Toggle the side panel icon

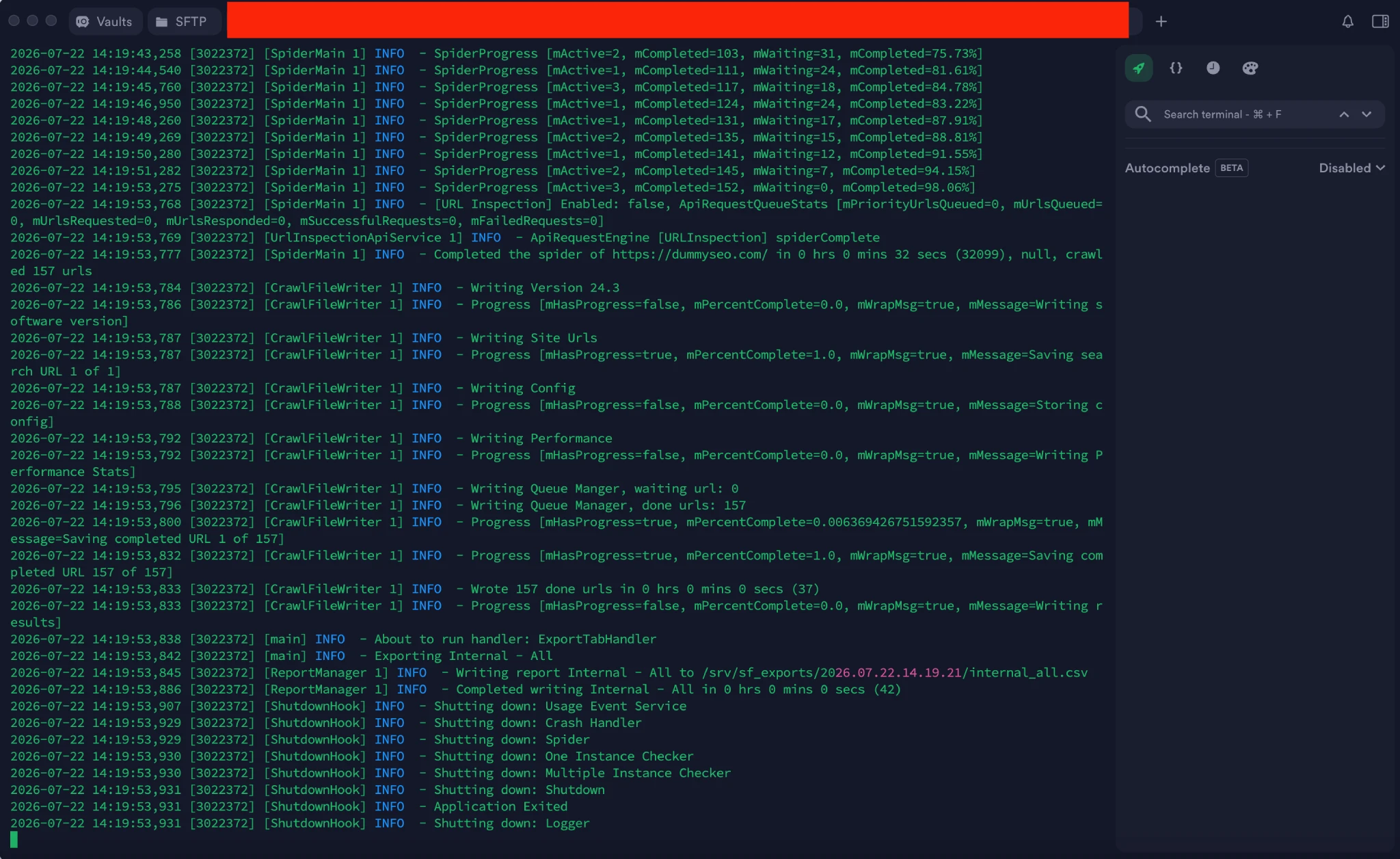point(1380,21)
